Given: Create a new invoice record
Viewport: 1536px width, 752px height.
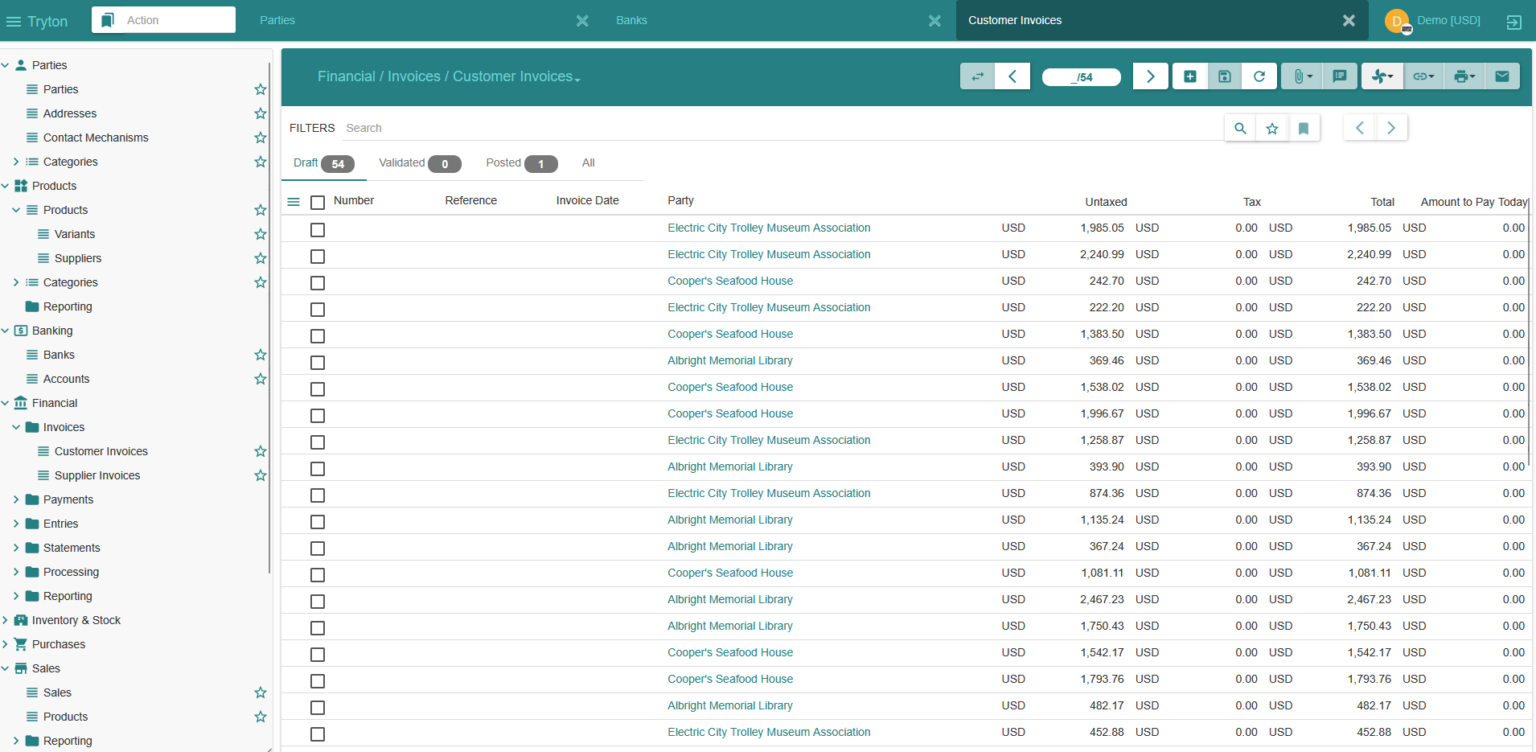Looking at the screenshot, I should [1189, 76].
